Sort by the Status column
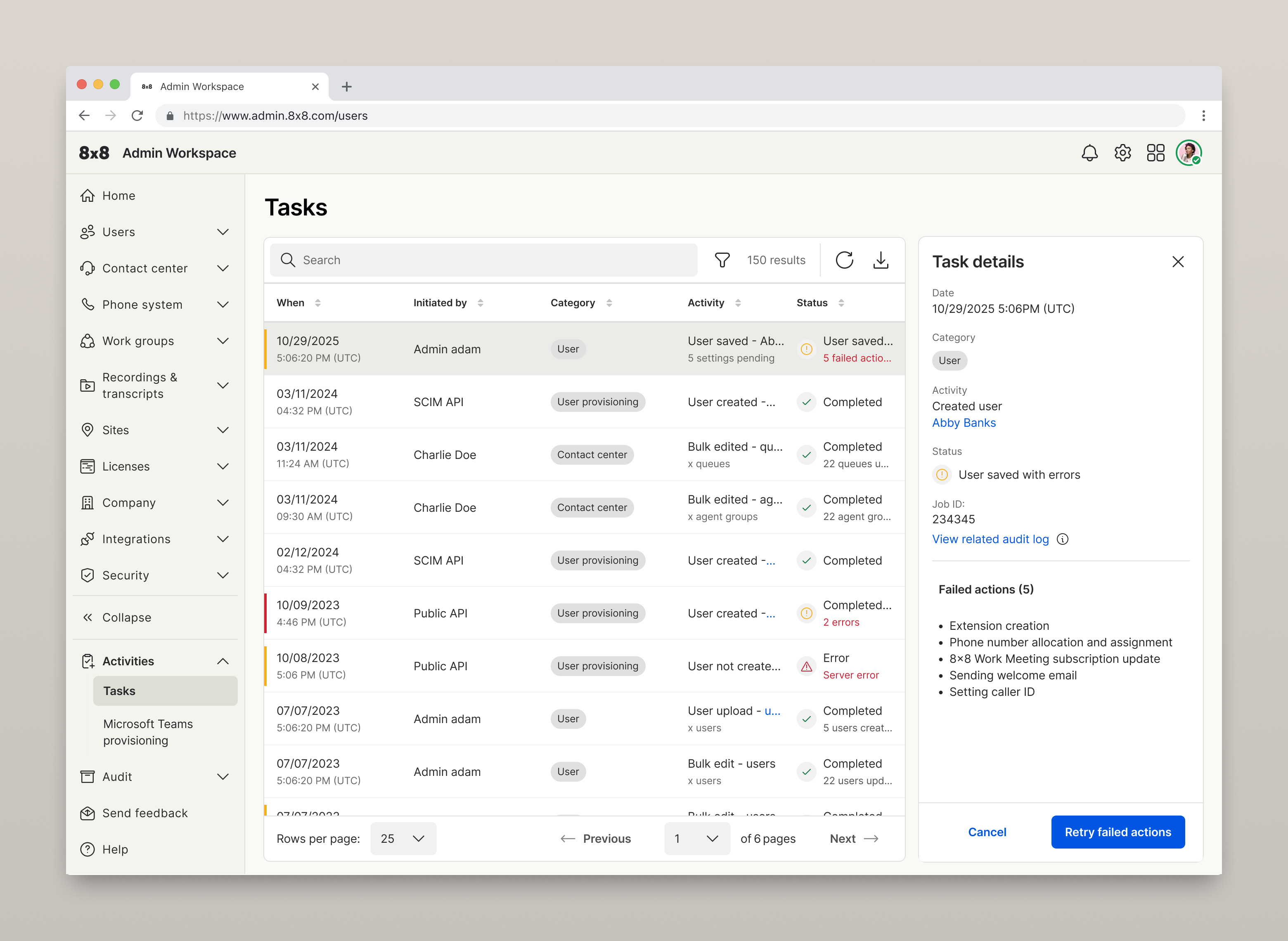The image size is (1288, 941). (x=841, y=303)
